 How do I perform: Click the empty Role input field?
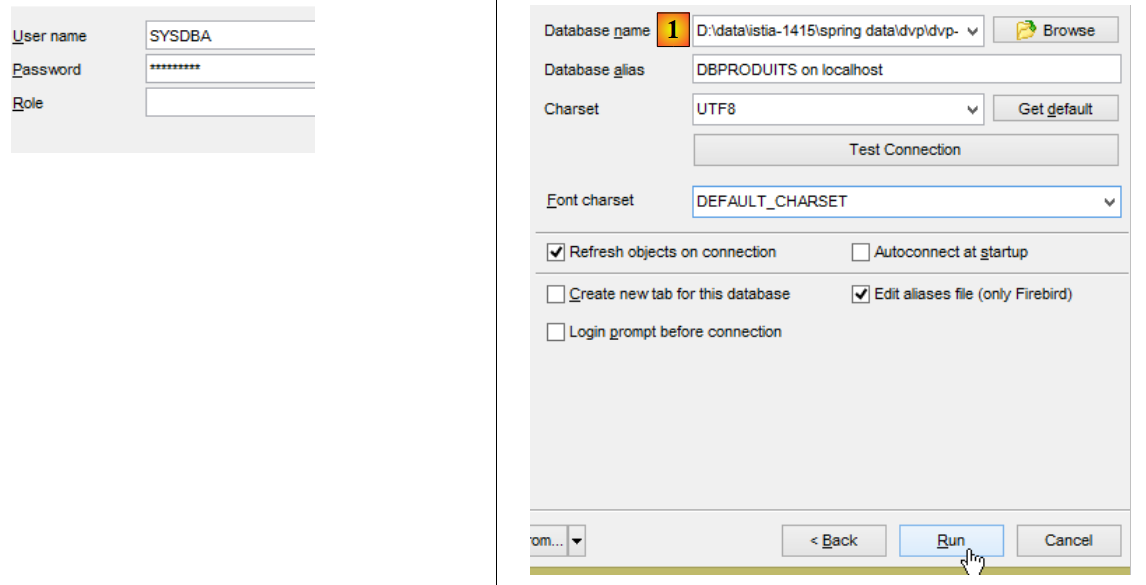pos(230,103)
